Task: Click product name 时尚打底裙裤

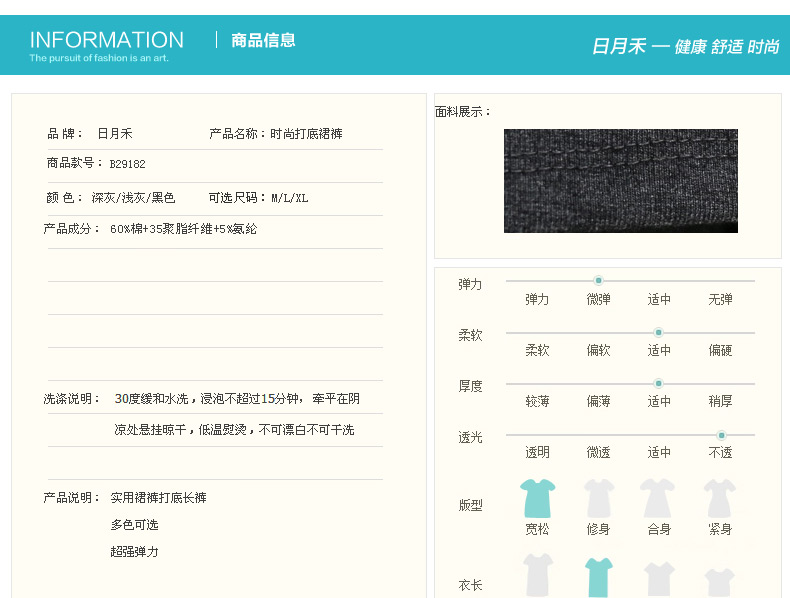Action: (x=306, y=134)
